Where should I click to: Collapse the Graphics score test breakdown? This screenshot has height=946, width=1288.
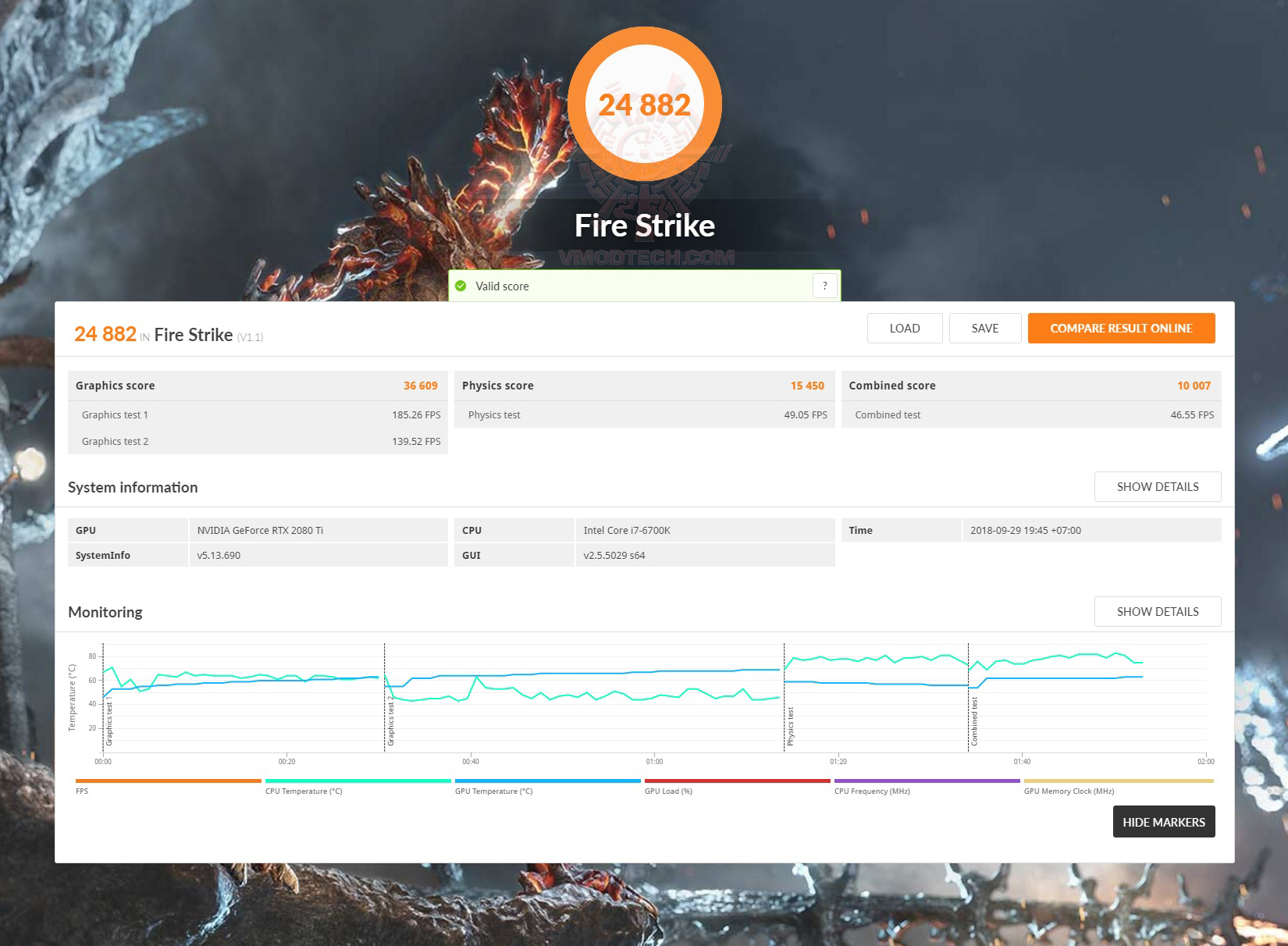coord(258,386)
